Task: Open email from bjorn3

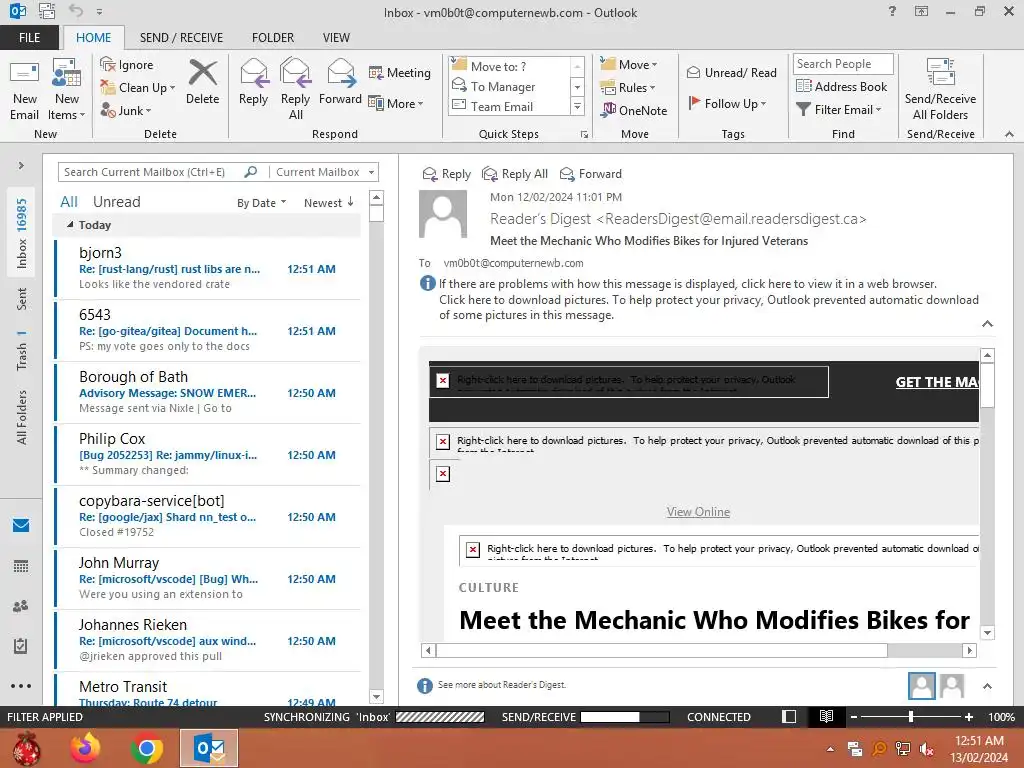Action: tap(208, 268)
